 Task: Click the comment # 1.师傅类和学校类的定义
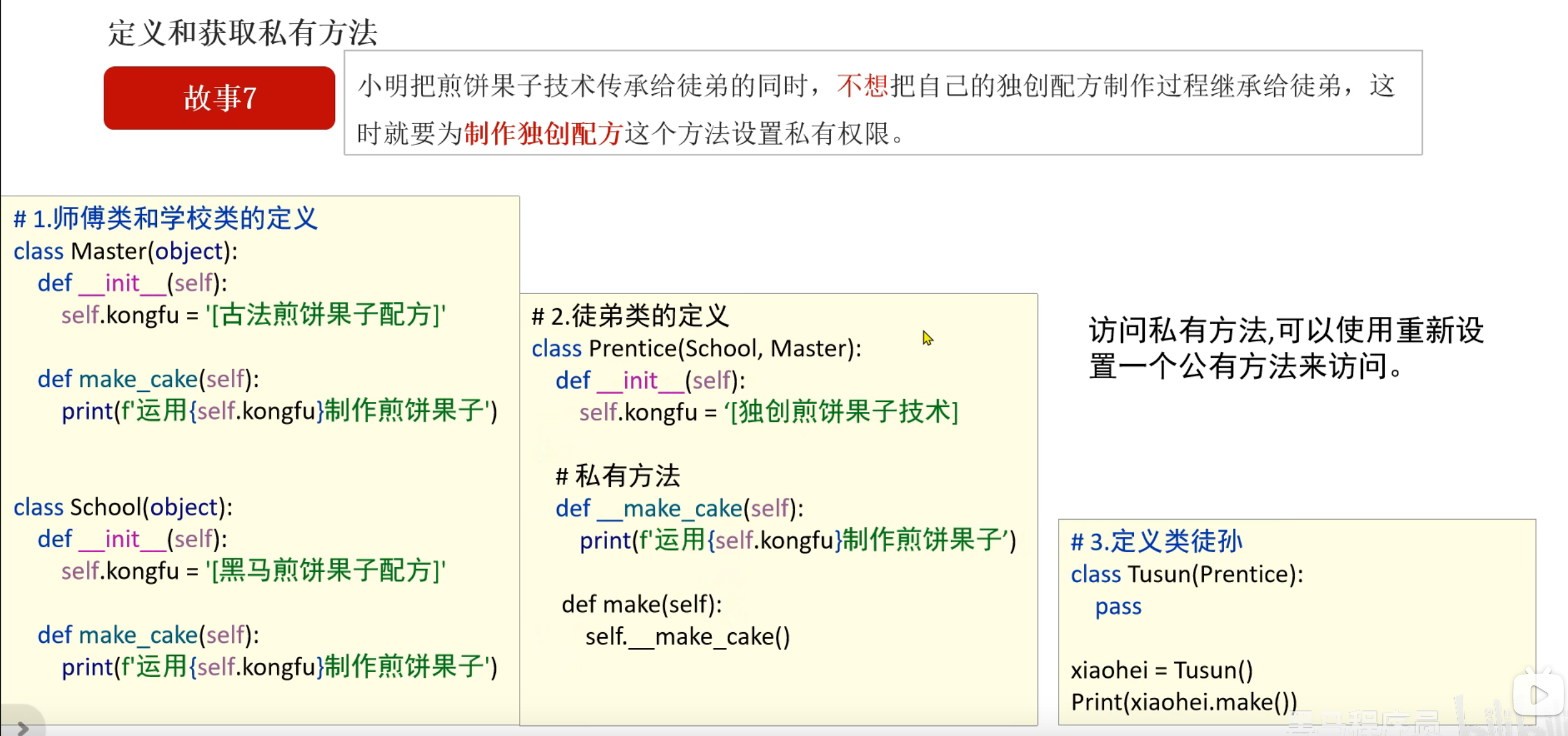tap(166, 218)
